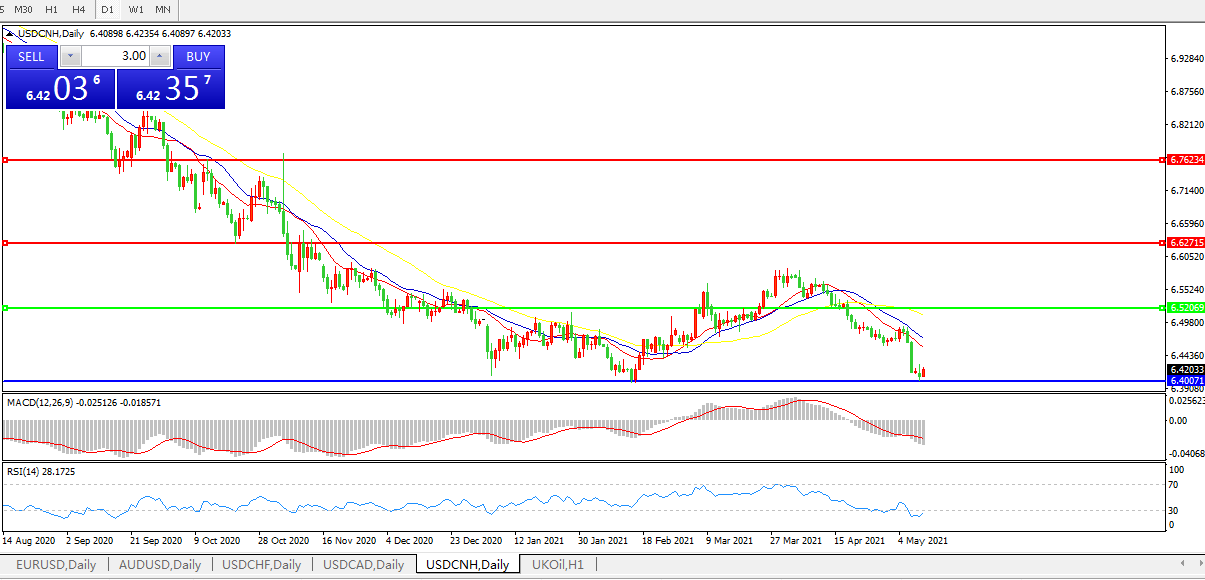Select the green 6.52069 horizontal line label

(1186, 308)
